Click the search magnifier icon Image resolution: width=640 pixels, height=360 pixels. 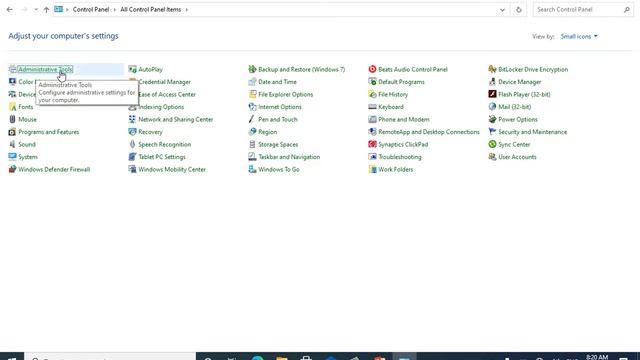[627, 9]
